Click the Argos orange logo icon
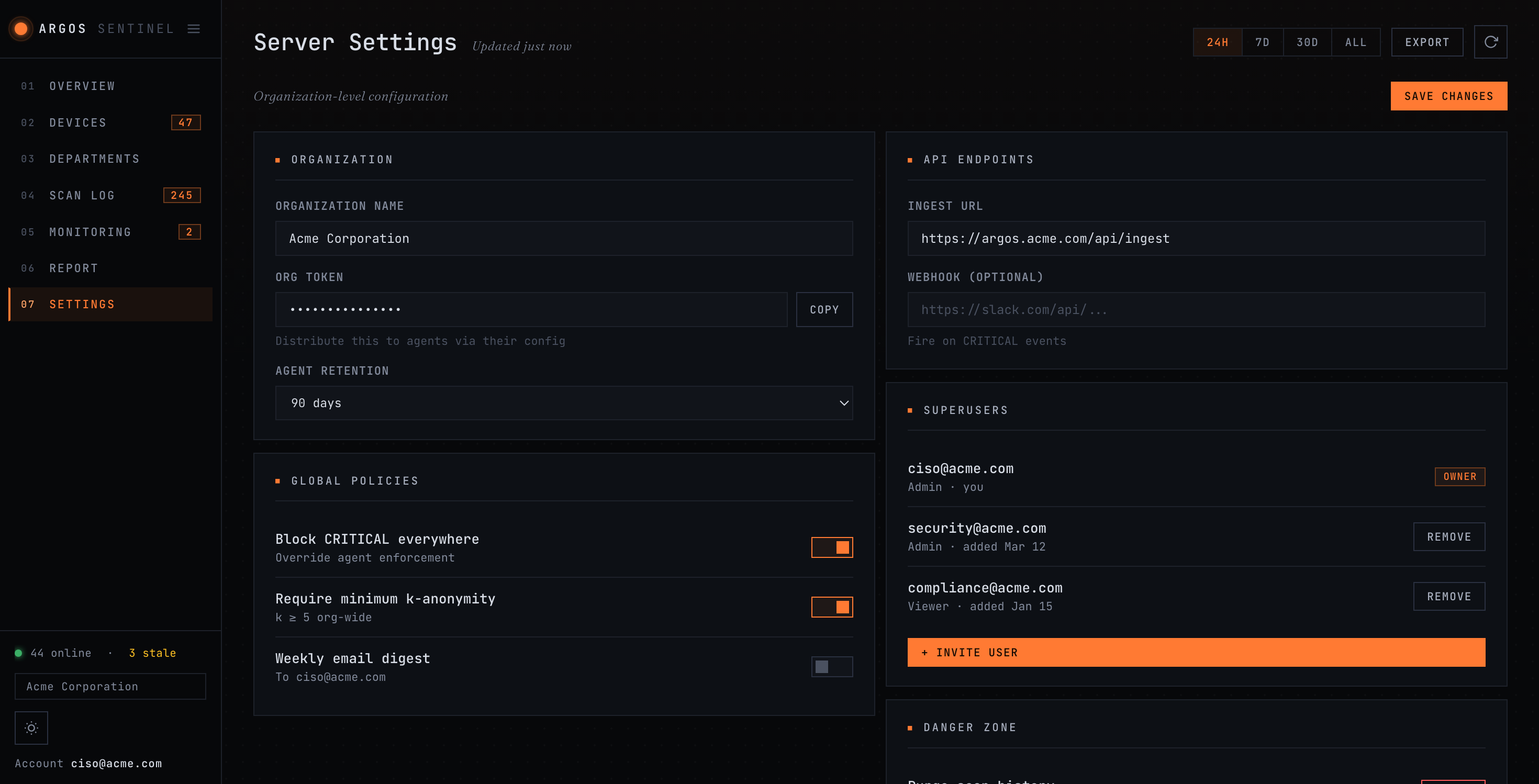 coord(21,29)
